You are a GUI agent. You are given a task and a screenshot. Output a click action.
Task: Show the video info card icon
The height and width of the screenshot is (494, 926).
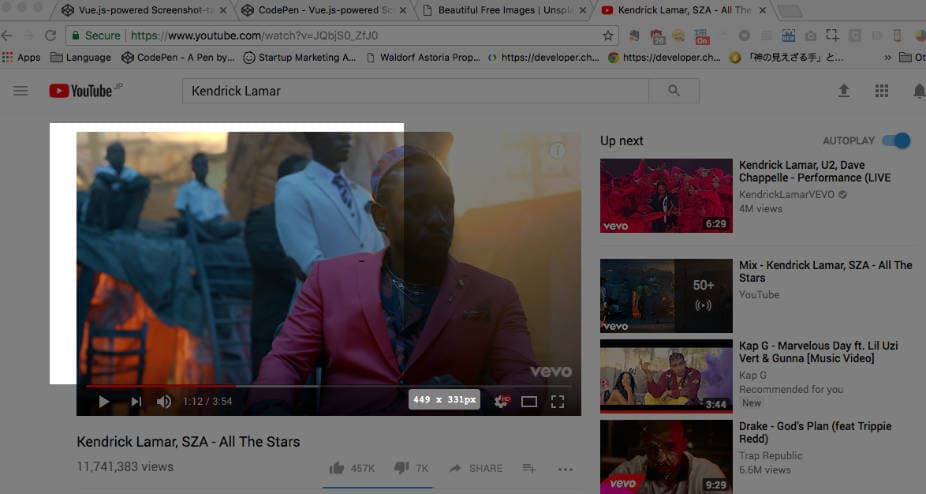(557, 151)
